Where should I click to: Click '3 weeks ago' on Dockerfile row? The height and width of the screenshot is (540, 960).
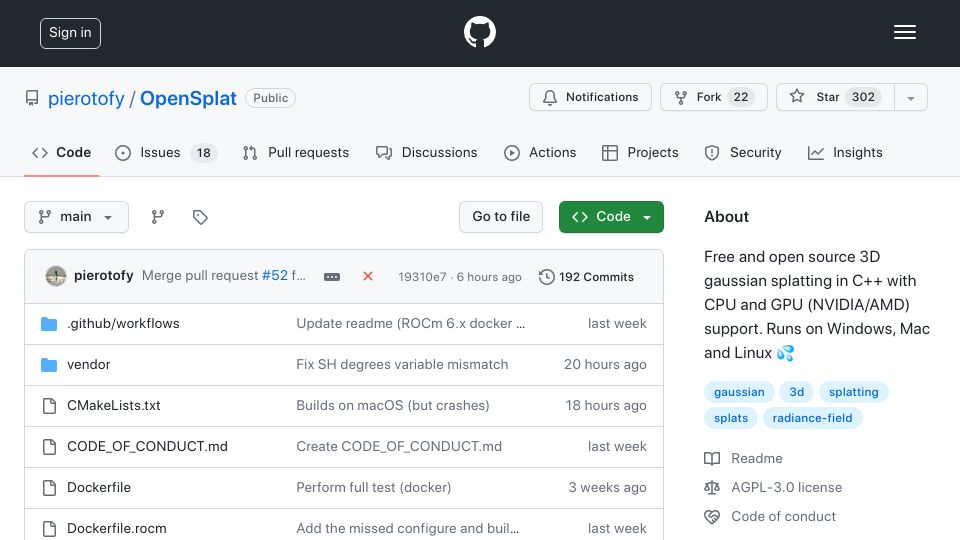(607, 487)
